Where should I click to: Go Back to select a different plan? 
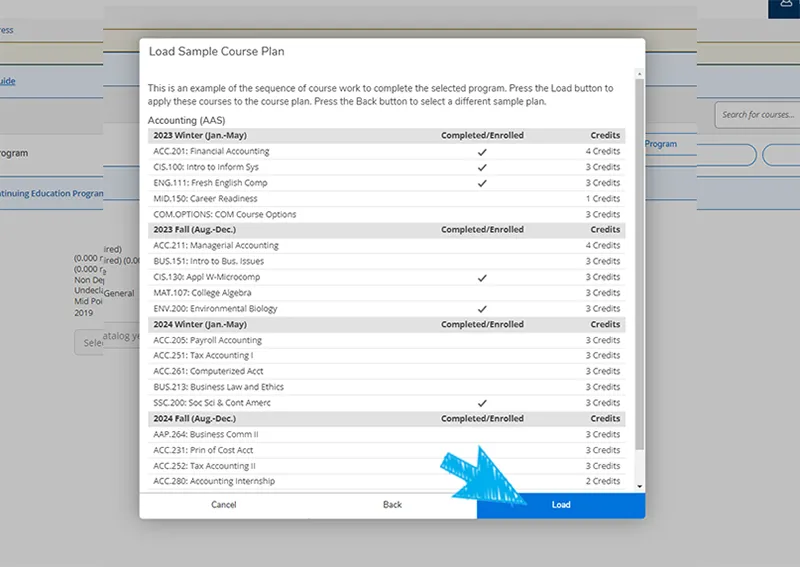(x=392, y=505)
